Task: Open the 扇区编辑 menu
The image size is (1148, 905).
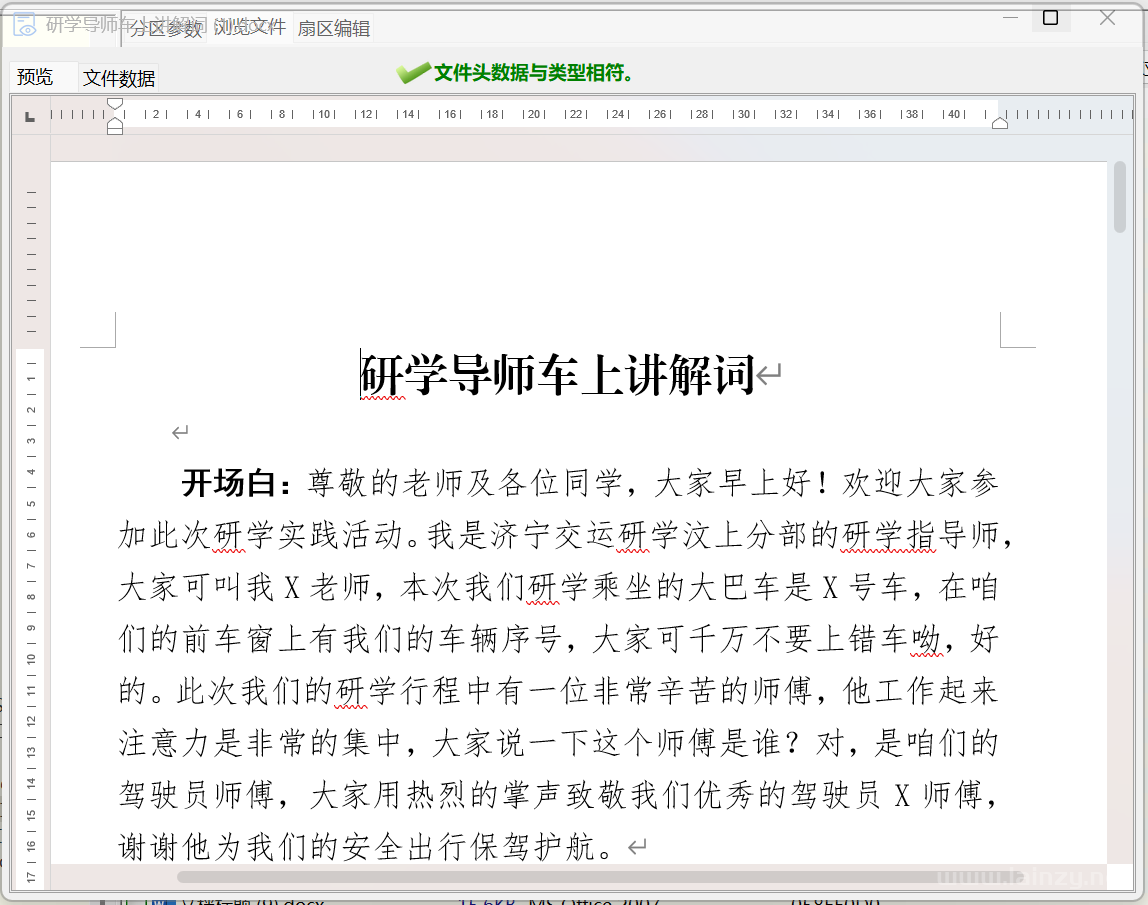Action: (335, 29)
